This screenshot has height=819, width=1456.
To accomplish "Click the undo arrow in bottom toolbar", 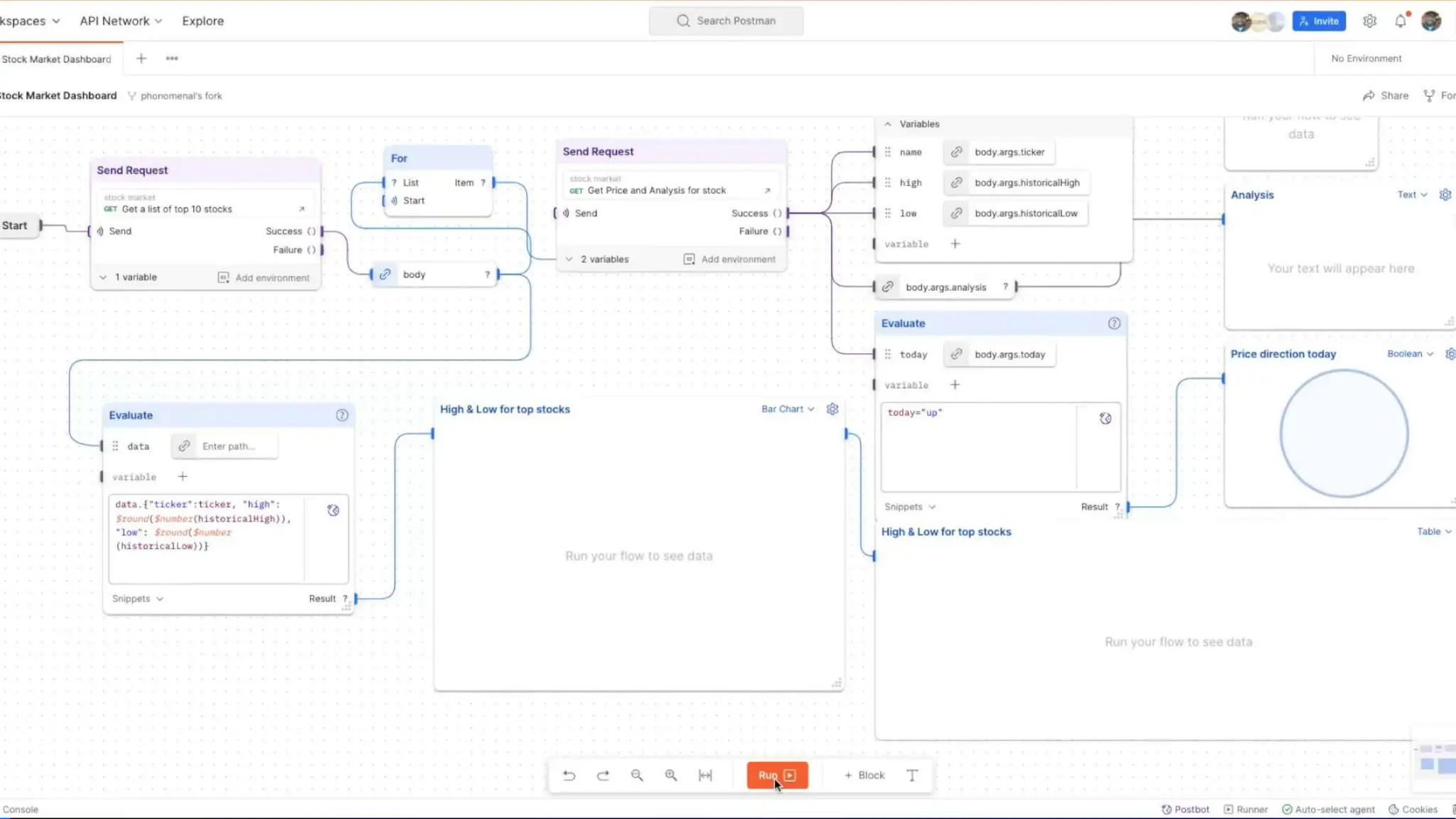I will coord(569,775).
